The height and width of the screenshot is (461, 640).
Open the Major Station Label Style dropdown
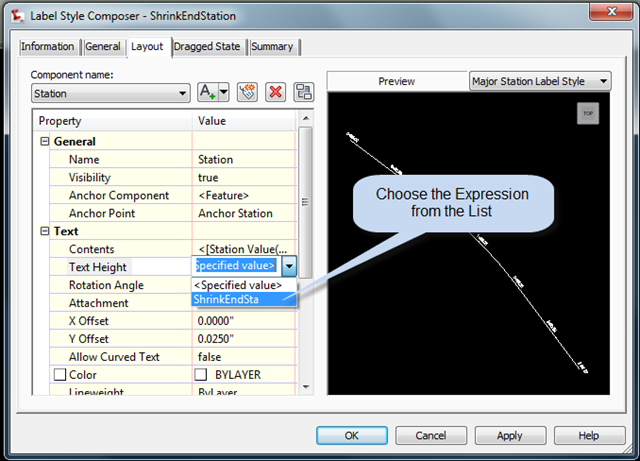[x=540, y=81]
